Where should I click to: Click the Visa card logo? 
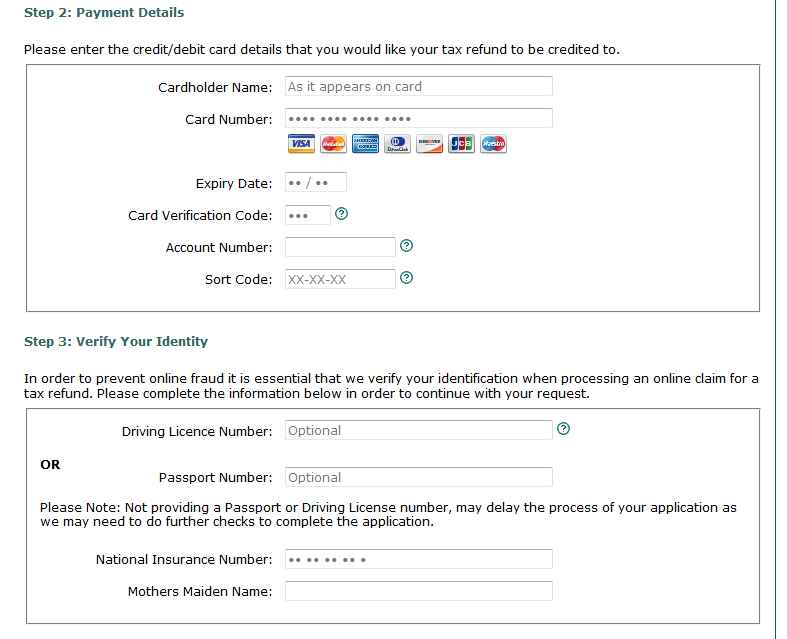tap(301, 144)
